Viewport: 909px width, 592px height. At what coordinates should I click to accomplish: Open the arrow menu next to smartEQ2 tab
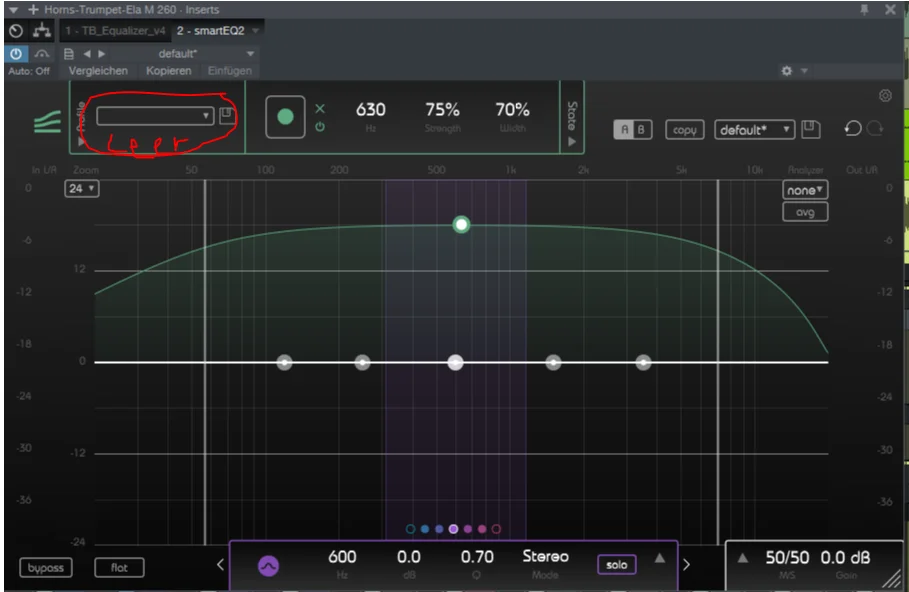pos(256,30)
